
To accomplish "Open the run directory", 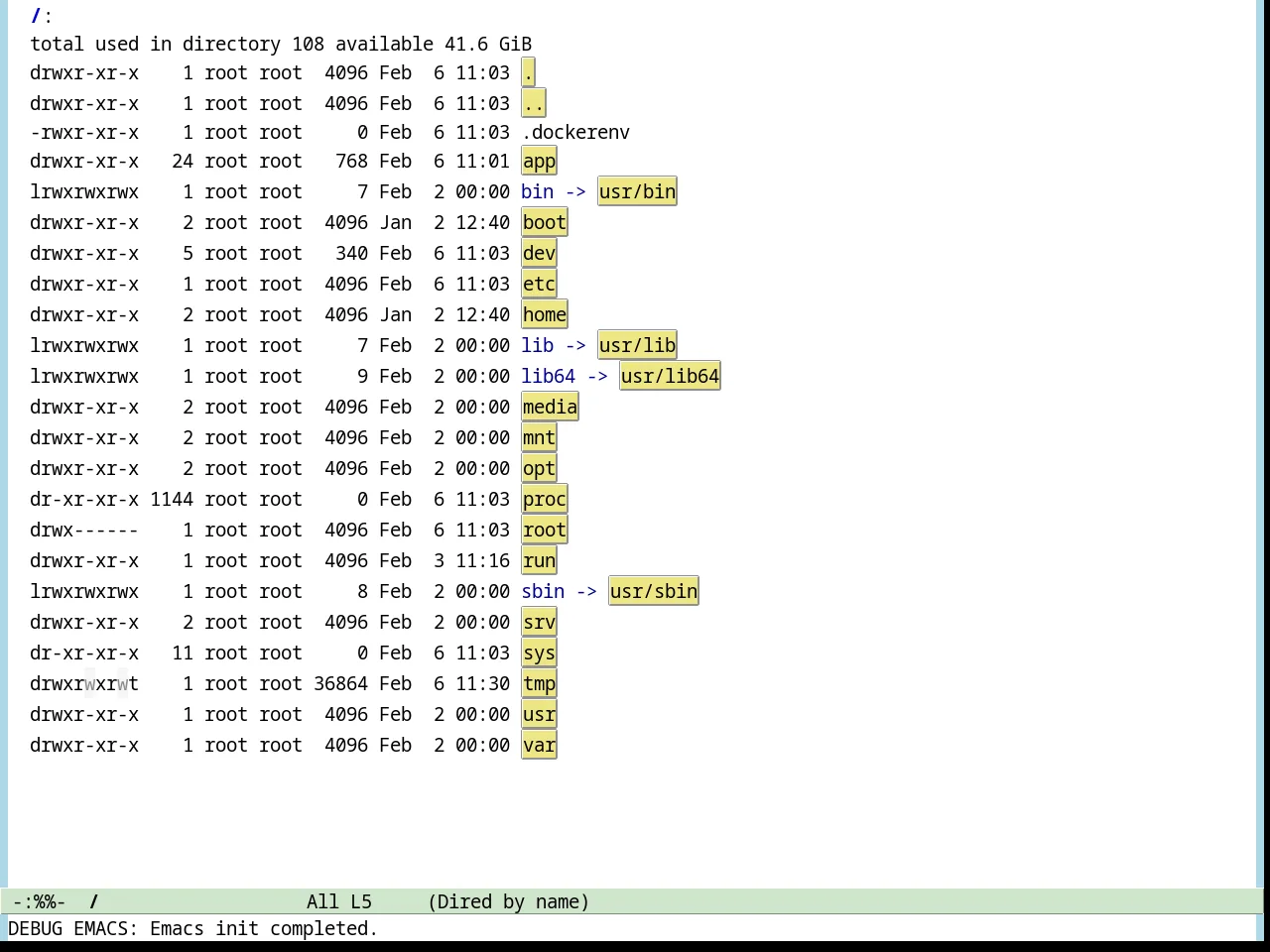I will tap(539, 561).
